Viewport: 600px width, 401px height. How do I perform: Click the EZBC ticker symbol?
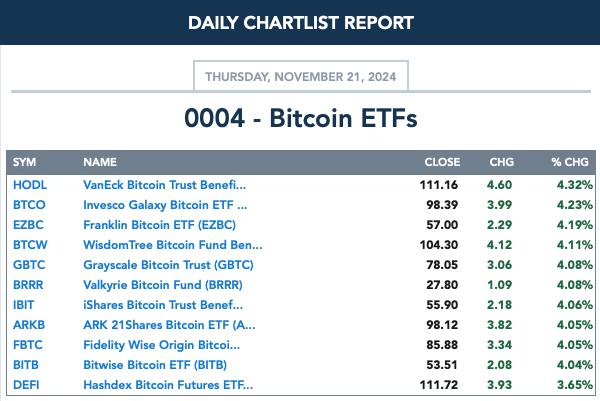(x=28, y=225)
